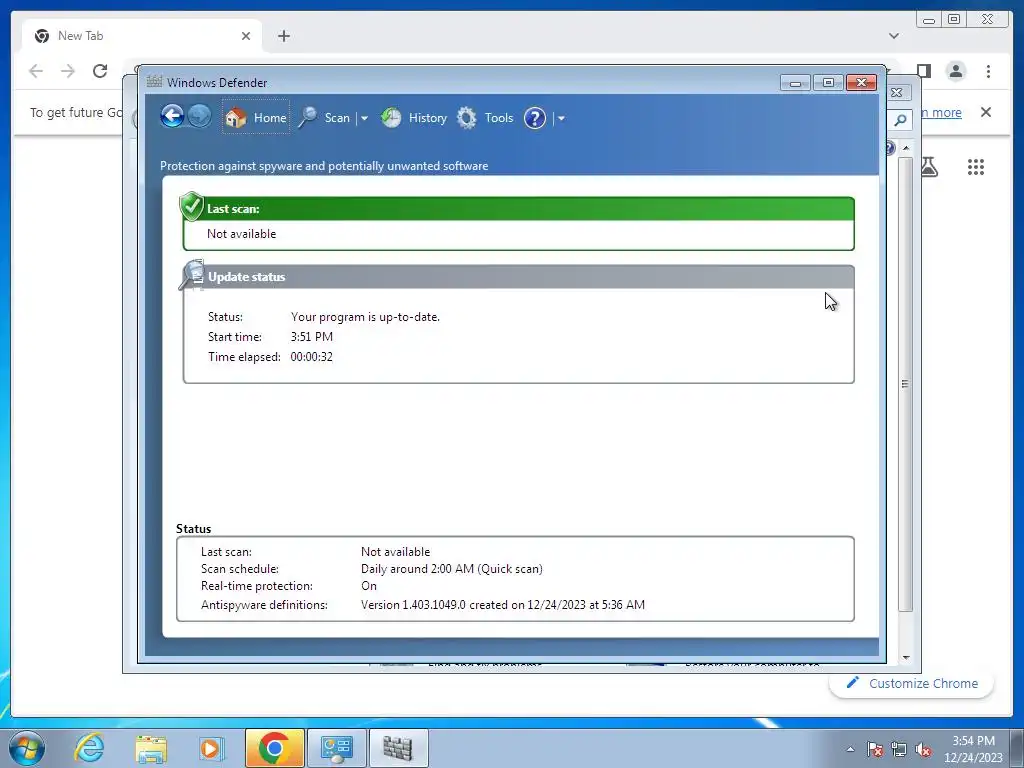Switch to Chrome in the taskbar

(x=274, y=748)
